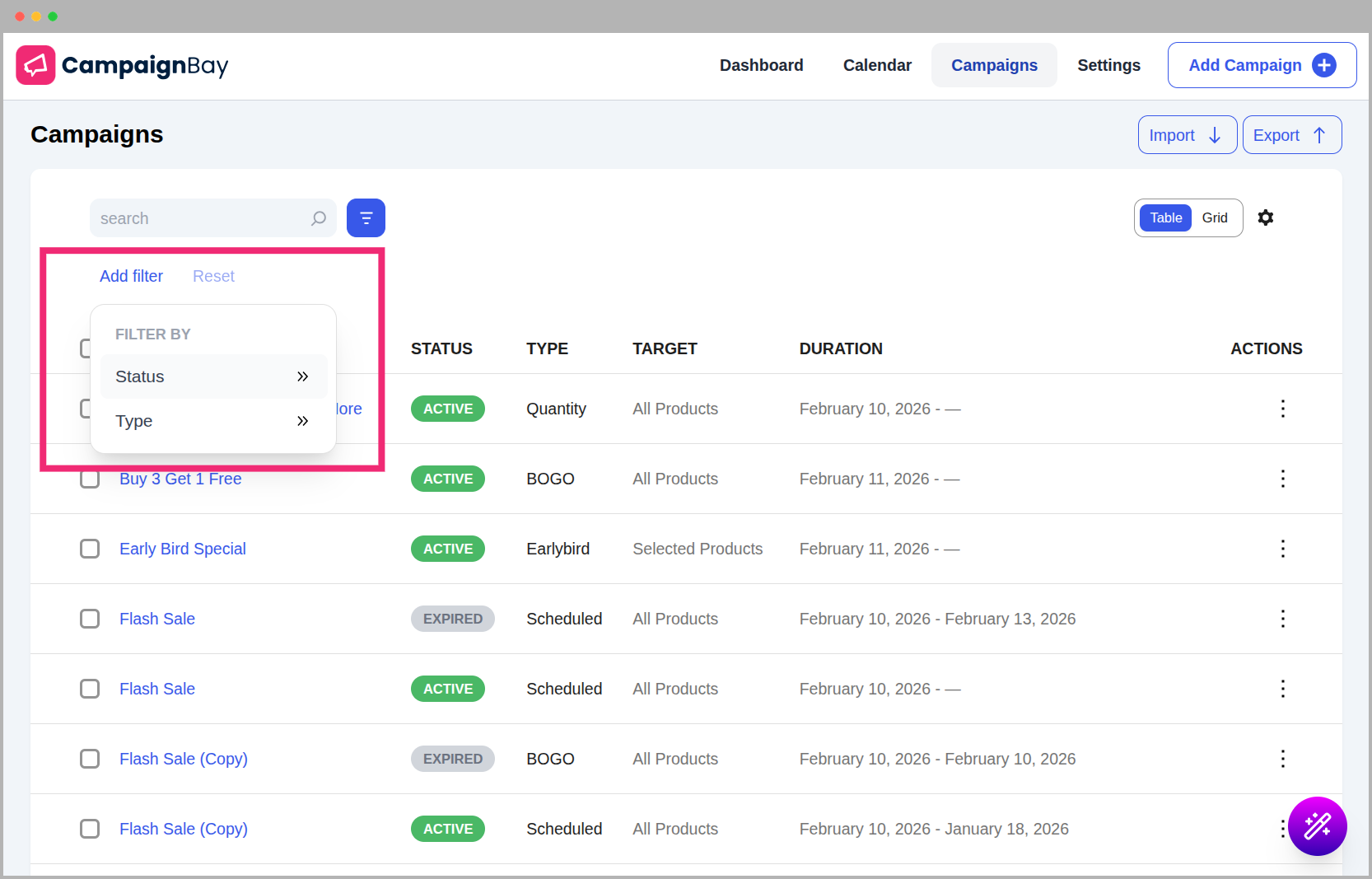Open the Import dropdown
The height and width of the screenshot is (879, 1372).
pyautogui.click(x=1187, y=134)
